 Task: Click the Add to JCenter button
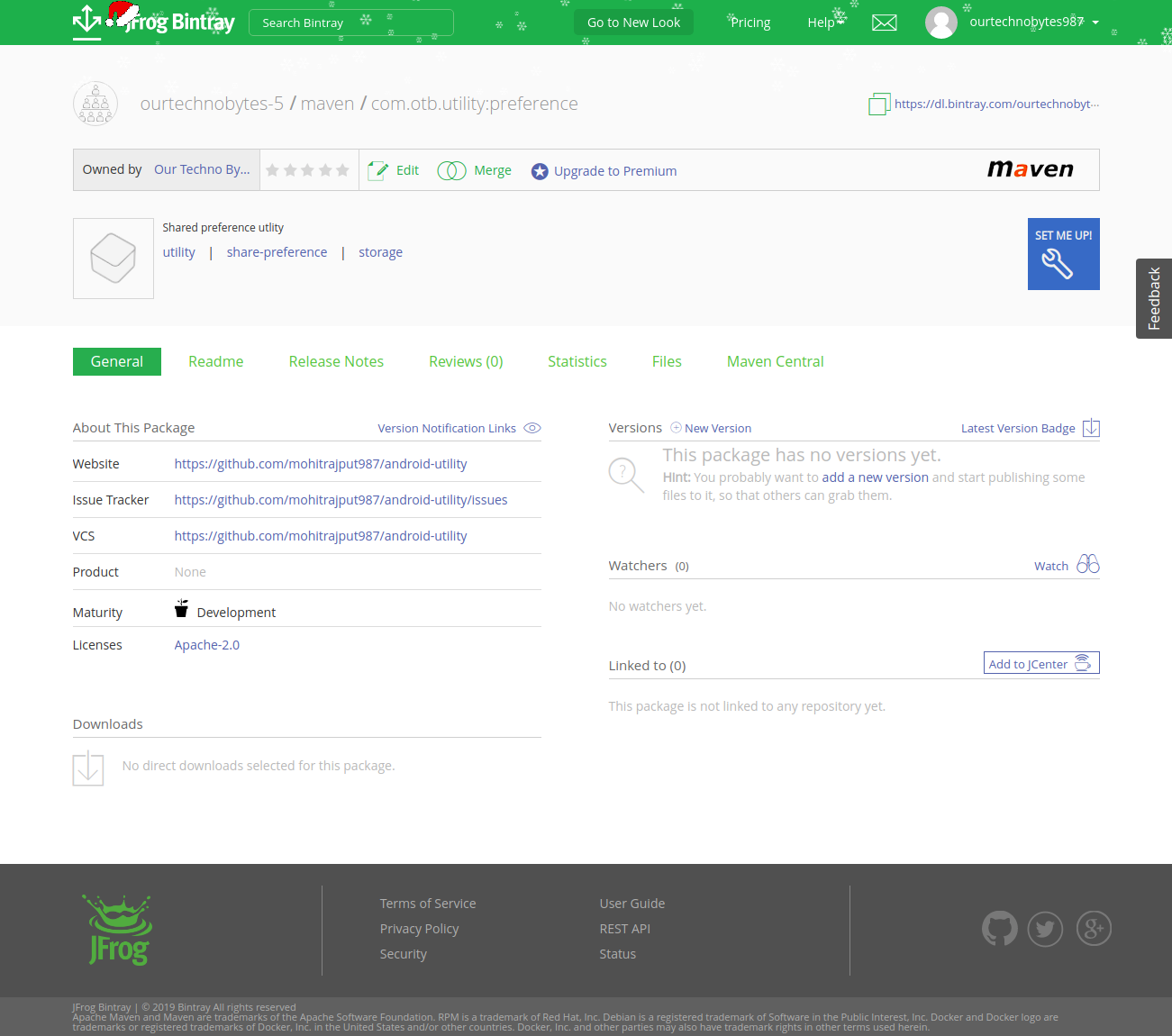coord(1041,663)
